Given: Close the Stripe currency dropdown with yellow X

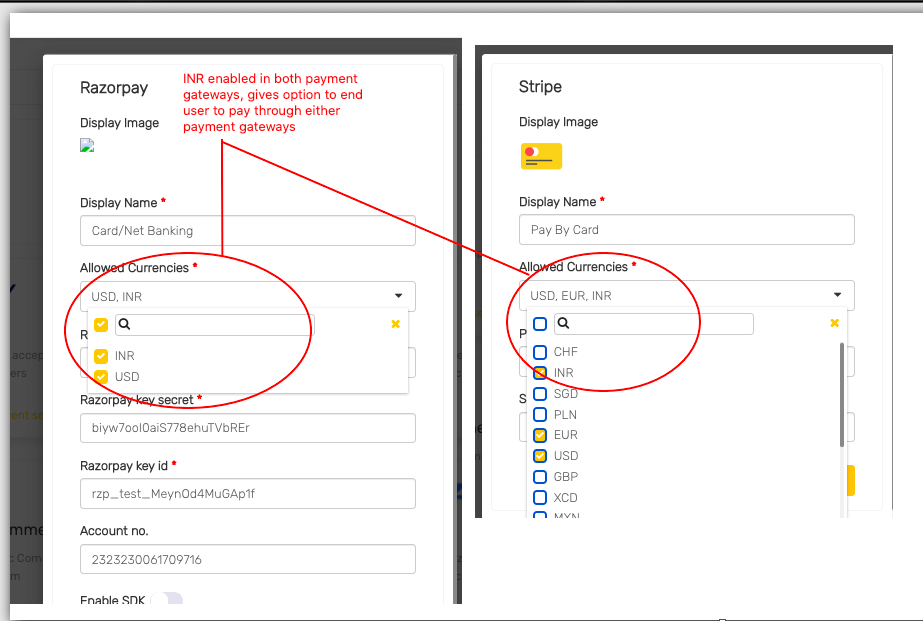Looking at the screenshot, I should click(834, 323).
